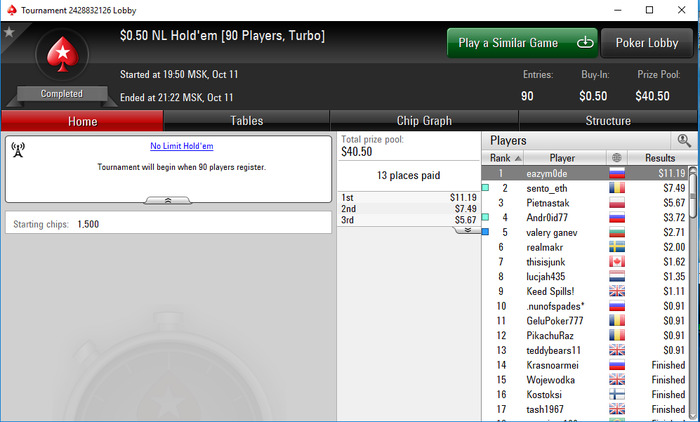
Task: Click the globe country column header icon
Action: [617, 158]
